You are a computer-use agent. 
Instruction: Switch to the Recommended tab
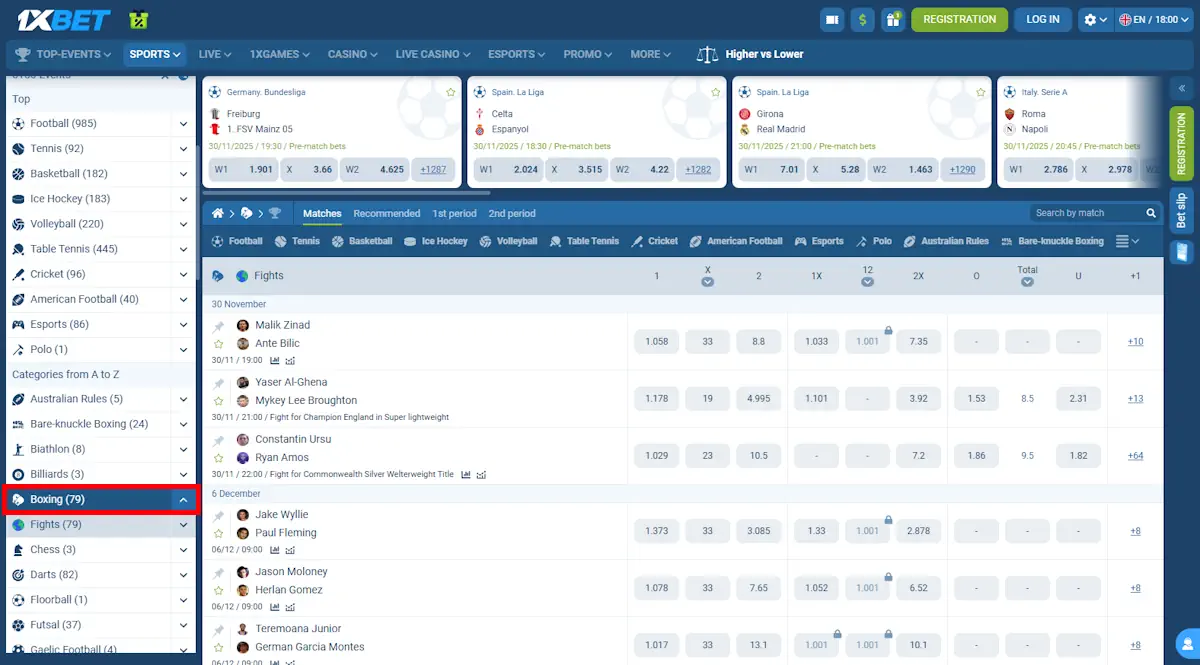(386, 213)
